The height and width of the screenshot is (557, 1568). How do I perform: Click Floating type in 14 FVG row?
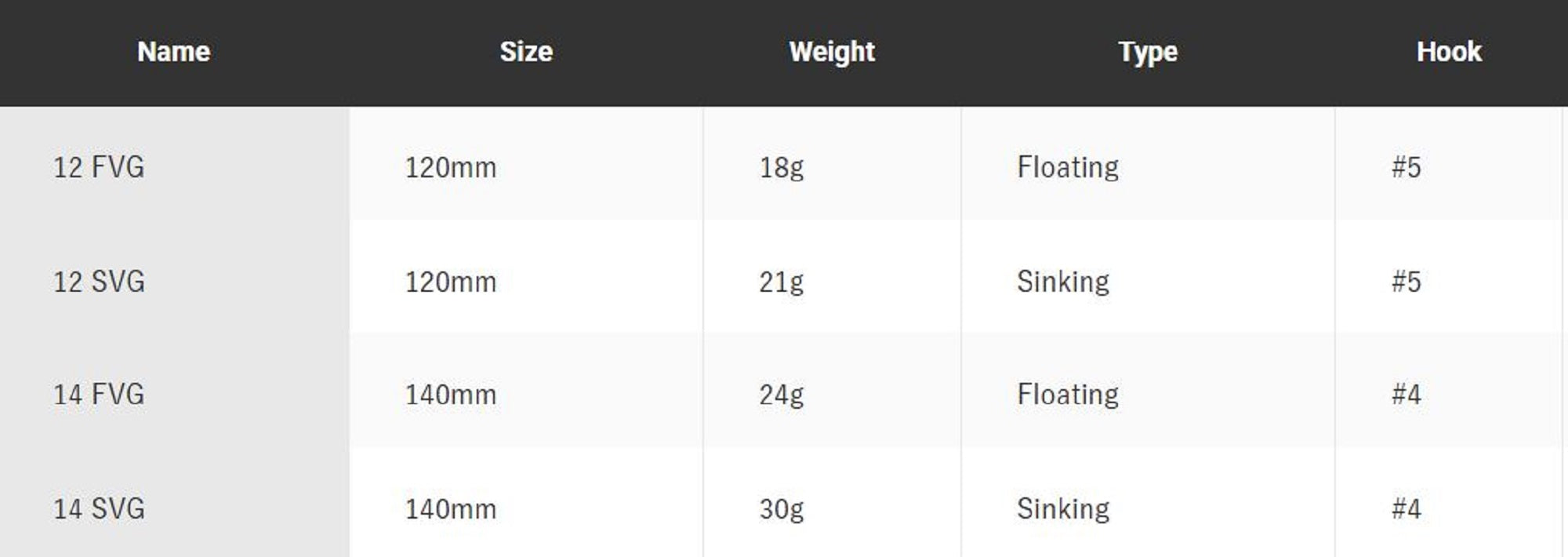pos(1068,394)
